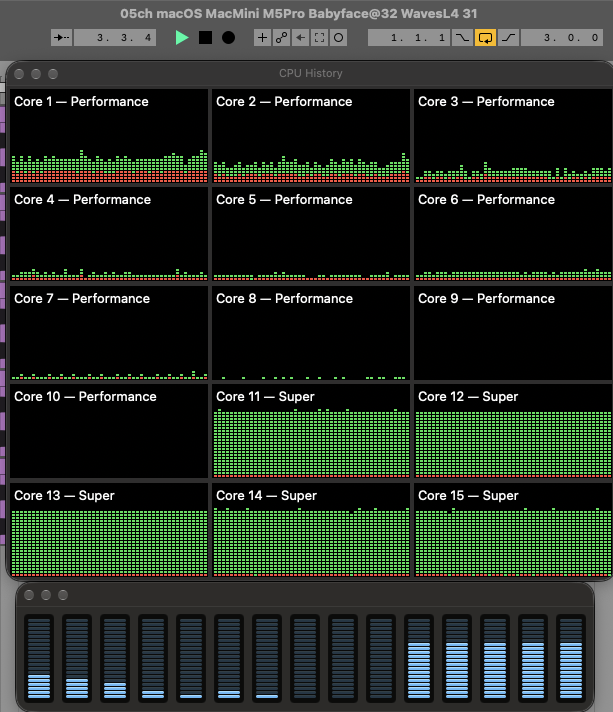Zoom the CPU History window
613x712 pixels.
[x=53, y=74]
